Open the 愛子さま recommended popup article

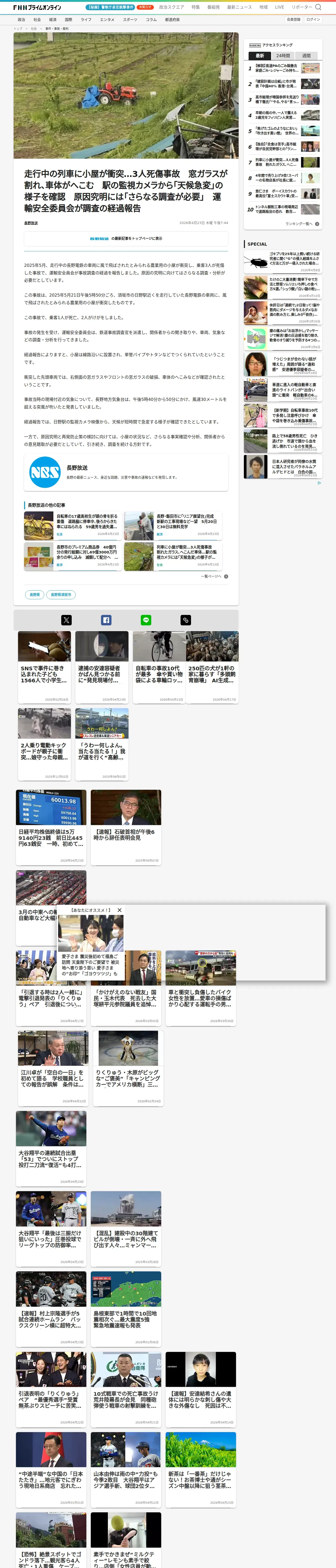(91, 946)
